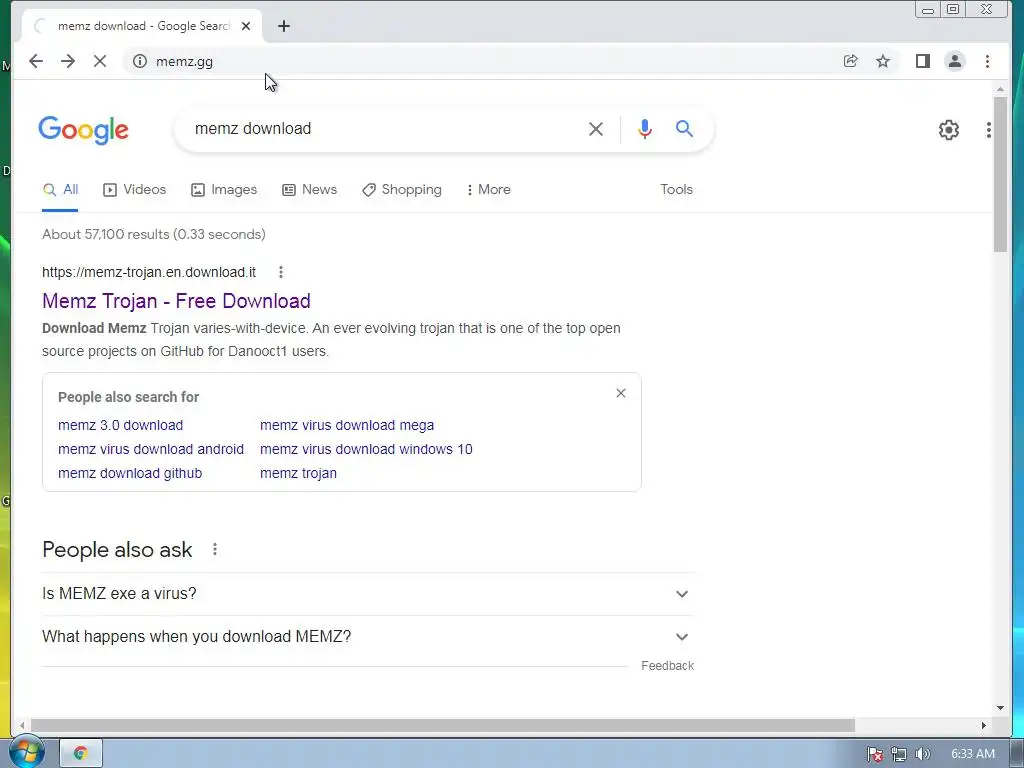Switch to the Images results tab

224,190
